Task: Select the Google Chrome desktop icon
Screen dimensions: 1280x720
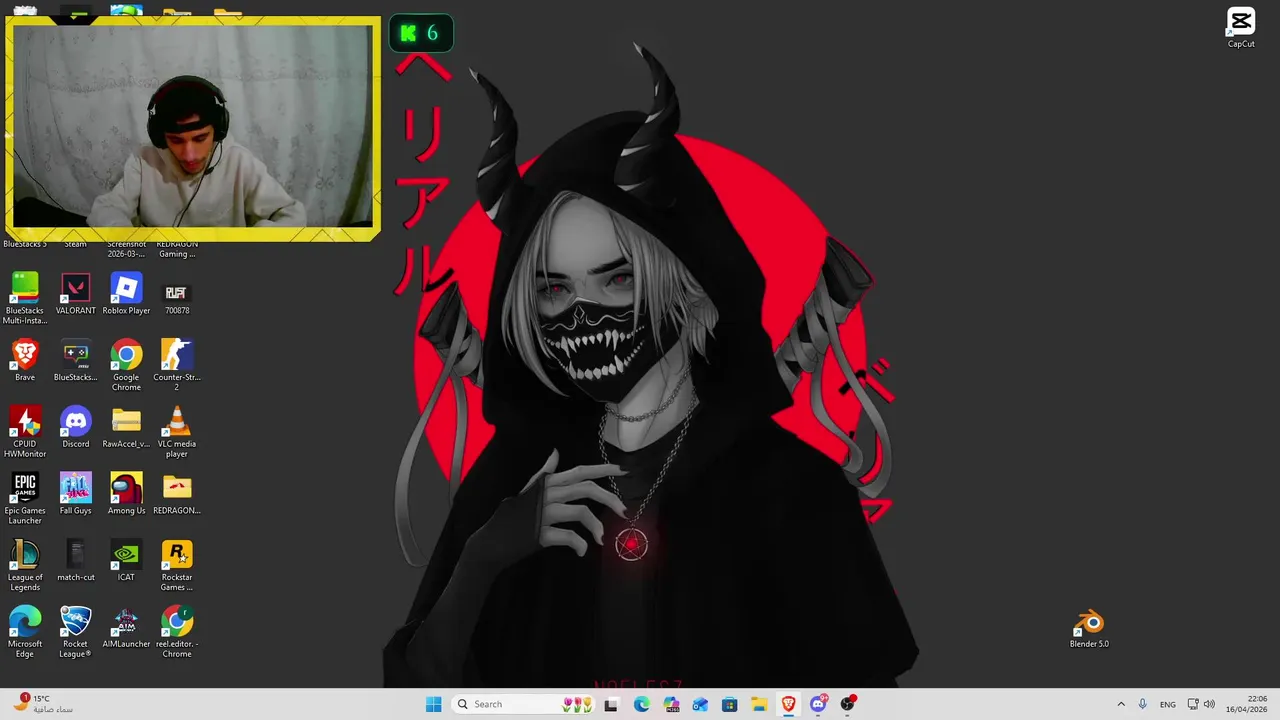Action: [x=126, y=365]
